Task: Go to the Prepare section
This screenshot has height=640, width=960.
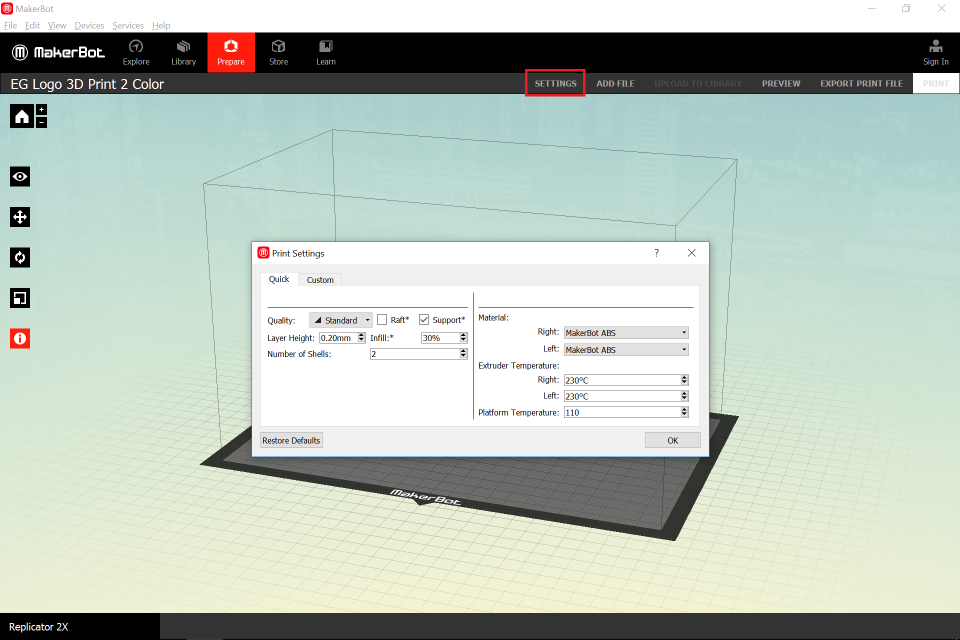Action: point(231,53)
